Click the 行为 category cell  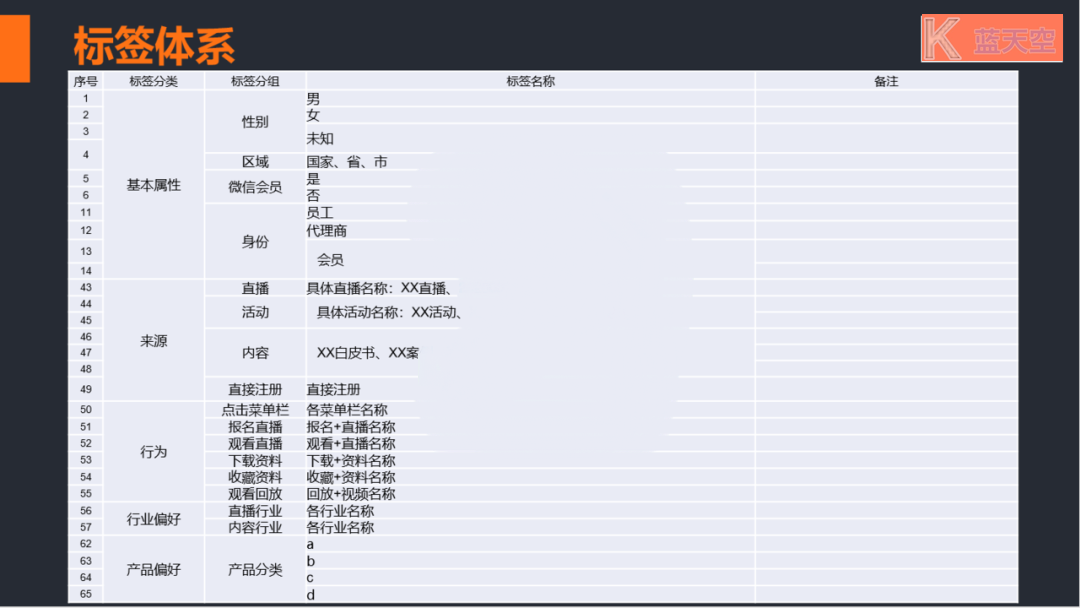pos(153,452)
